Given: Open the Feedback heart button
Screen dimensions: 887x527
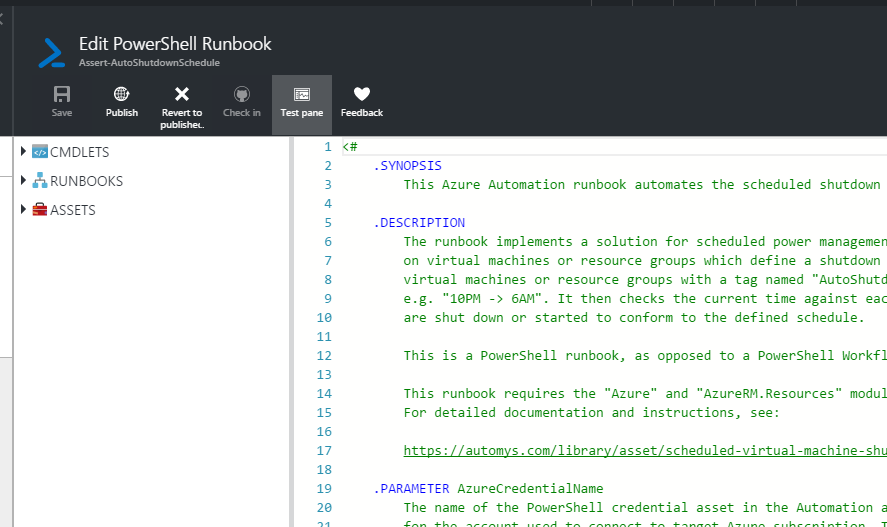Looking at the screenshot, I should [x=361, y=104].
